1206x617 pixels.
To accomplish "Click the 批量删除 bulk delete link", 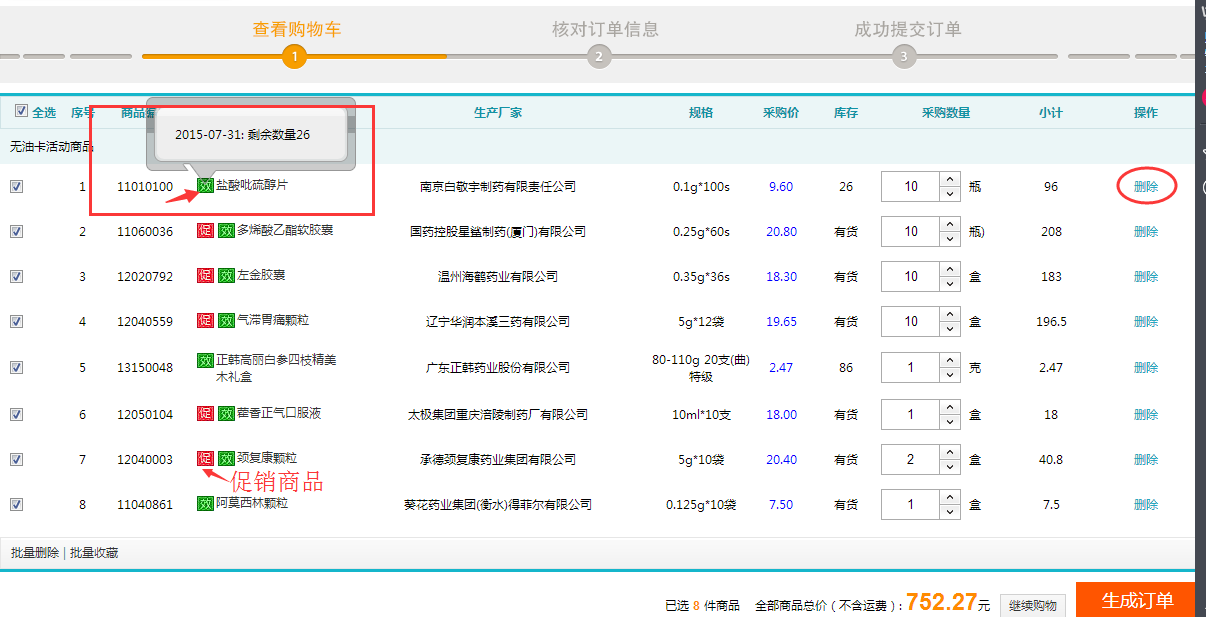I will coord(35,552).
